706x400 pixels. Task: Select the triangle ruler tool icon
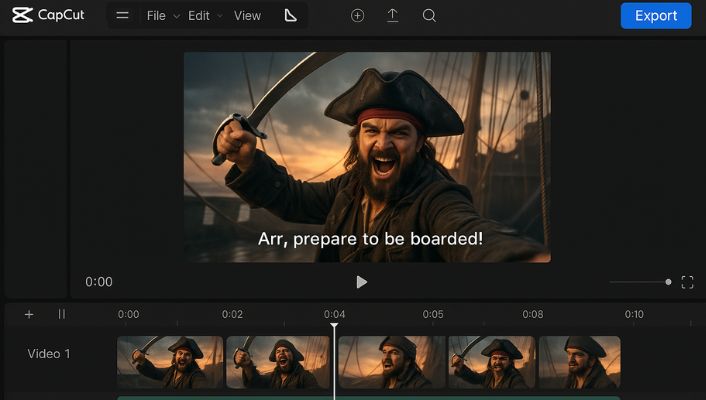(290, 16)
